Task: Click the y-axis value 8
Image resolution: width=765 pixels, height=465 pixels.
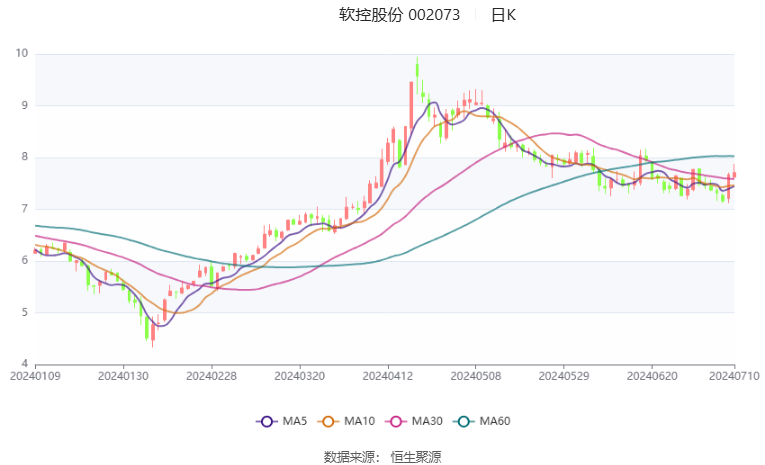Action: click(x=25, y=157)
